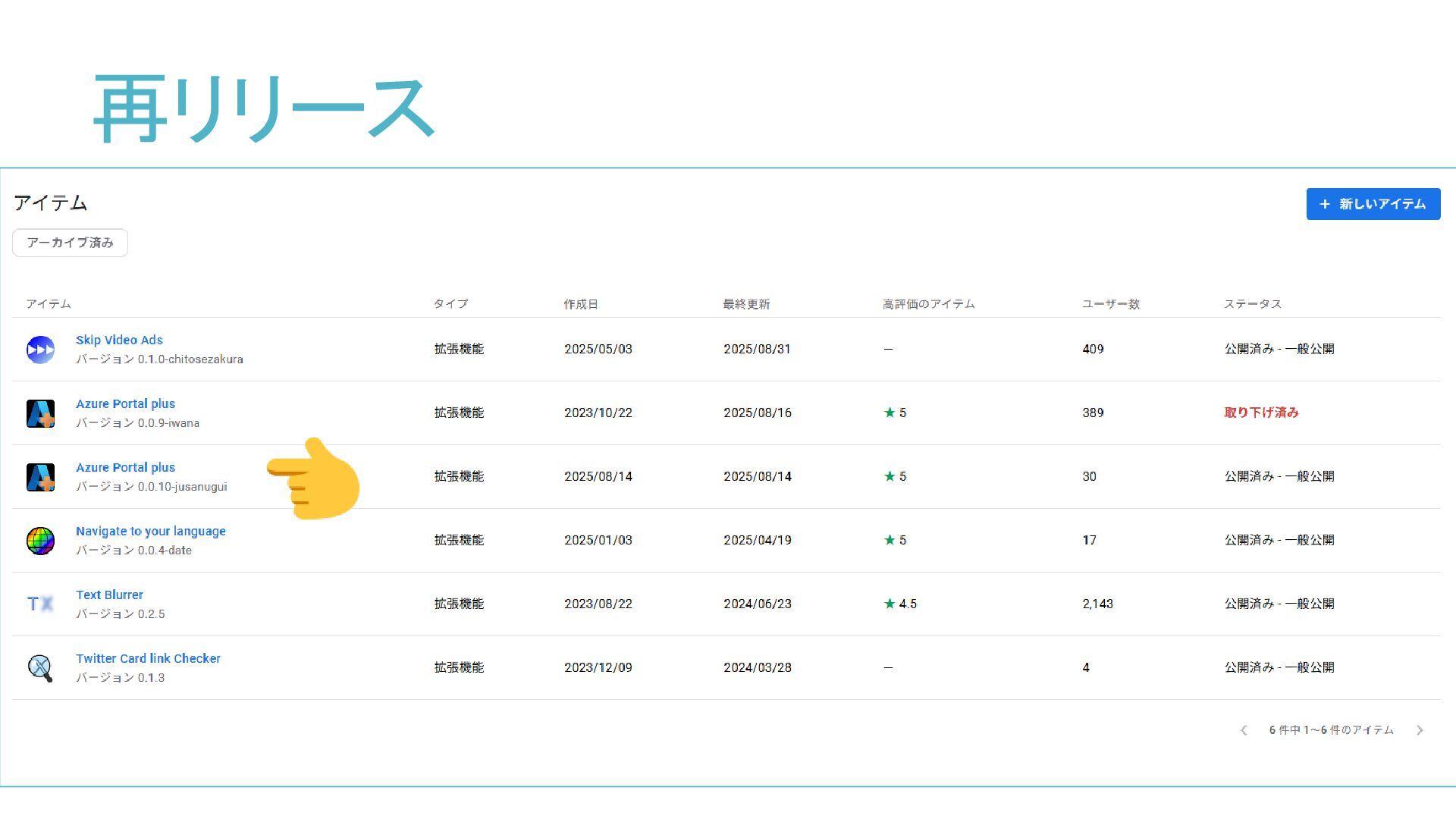
Task: Open Azure Portal plus version 0.0.9-iwana link
Action: point(125,403)
